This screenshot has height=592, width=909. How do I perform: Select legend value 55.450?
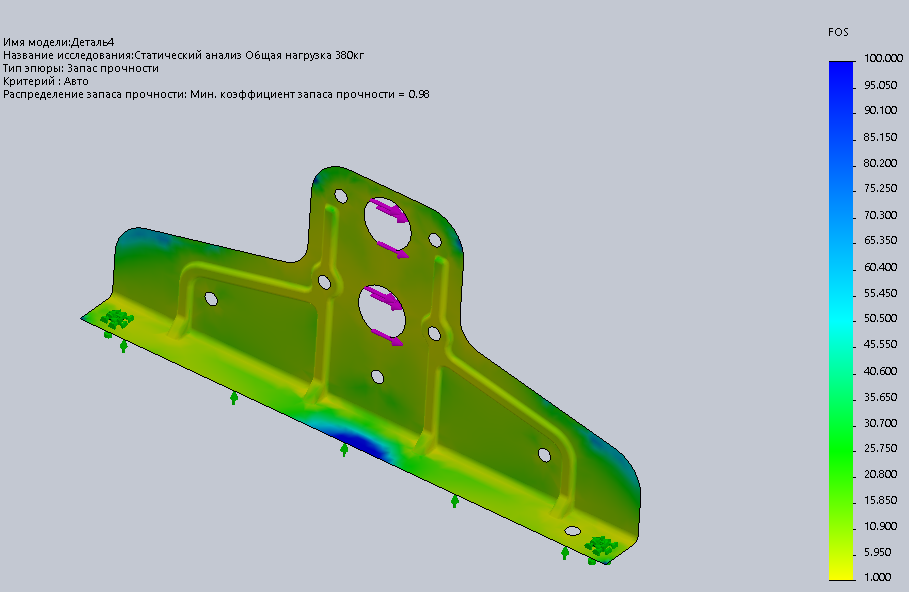click(881, 293)
